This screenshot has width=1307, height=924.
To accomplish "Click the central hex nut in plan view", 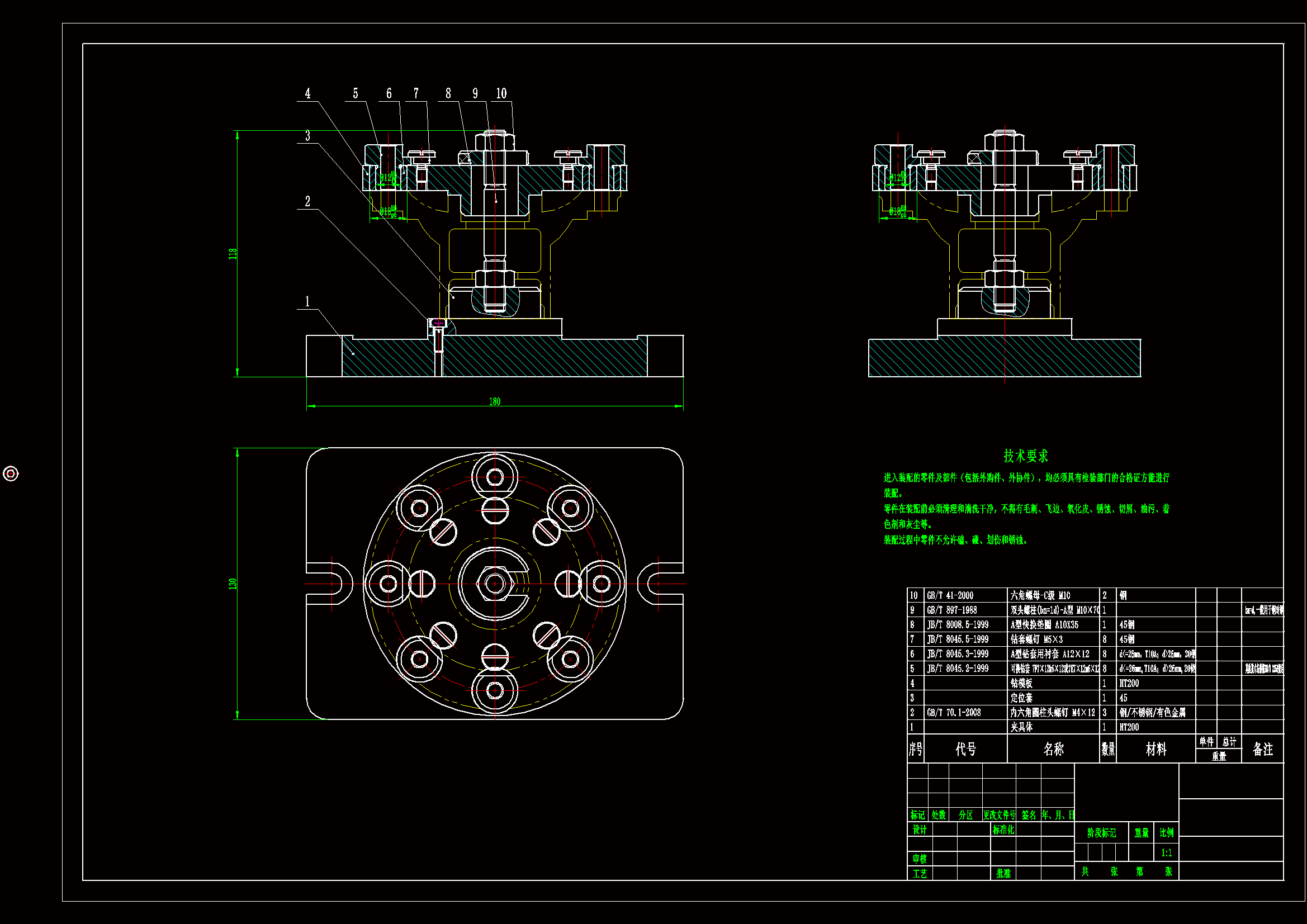I will point(494,584).
